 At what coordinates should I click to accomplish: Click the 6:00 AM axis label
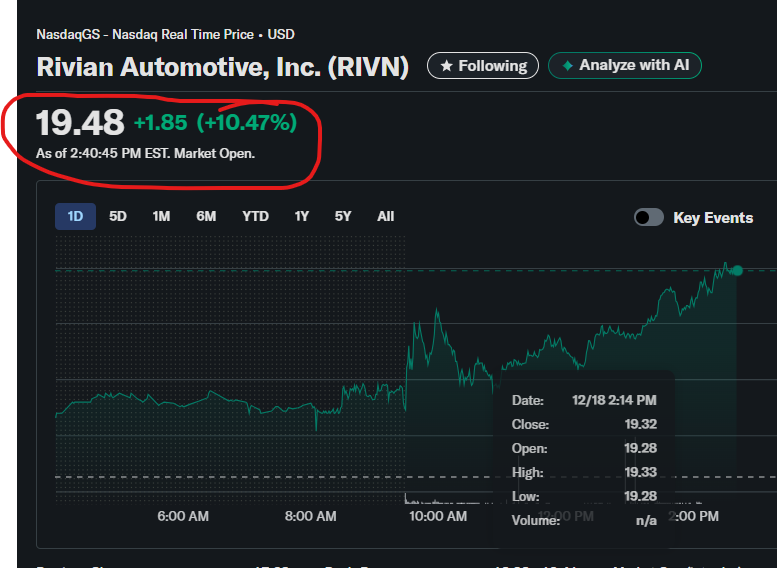click(x=183, y=516)
